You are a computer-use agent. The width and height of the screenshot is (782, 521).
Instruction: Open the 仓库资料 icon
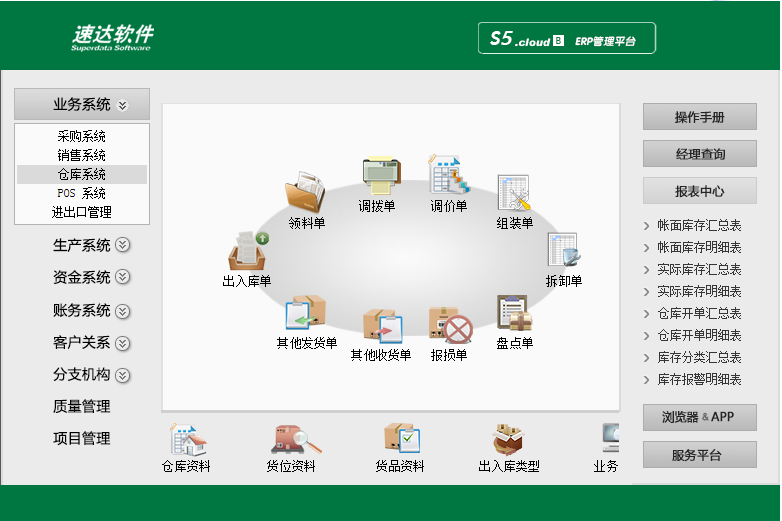coord(188,440)
